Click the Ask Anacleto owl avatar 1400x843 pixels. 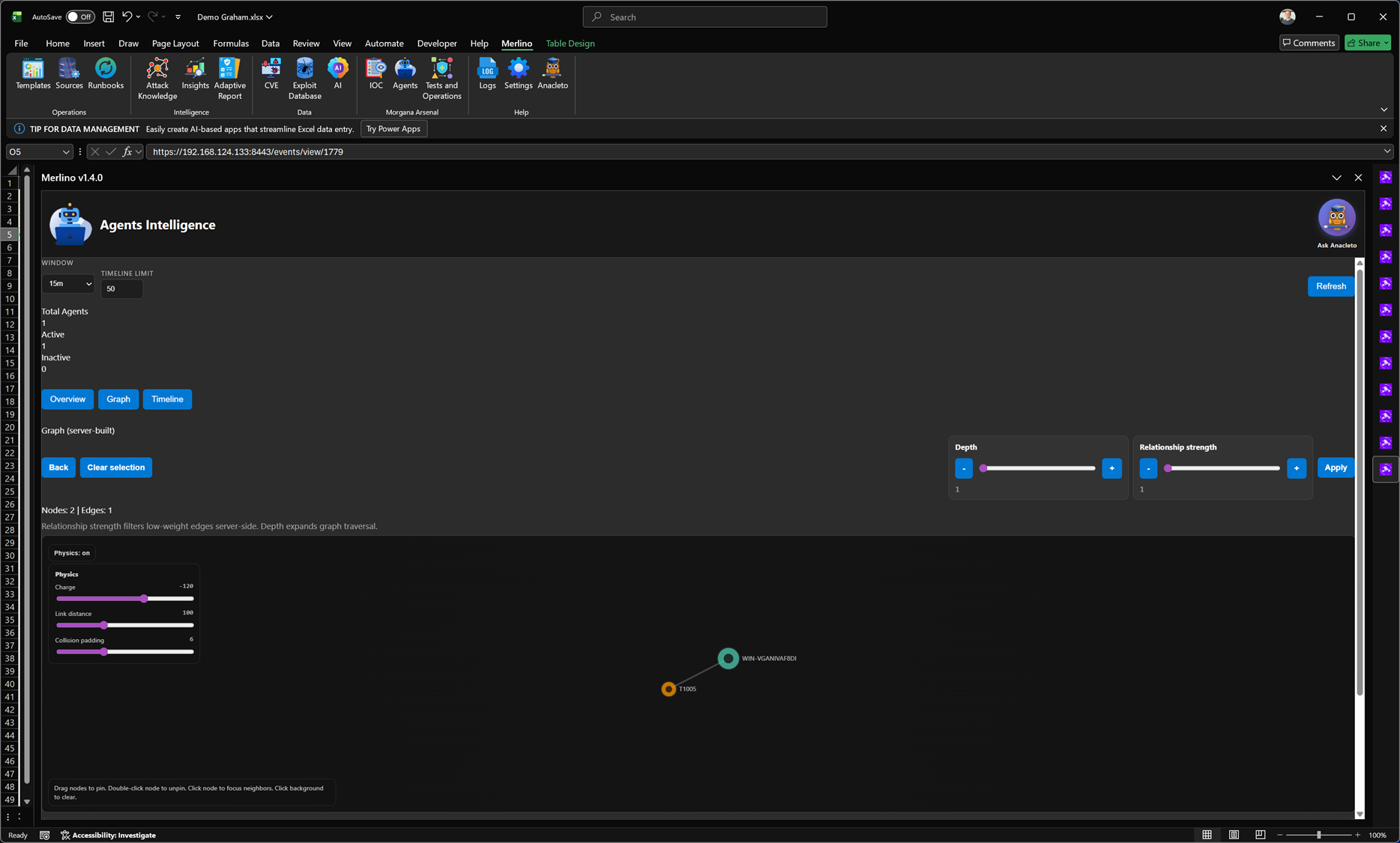click(1336, 218)
